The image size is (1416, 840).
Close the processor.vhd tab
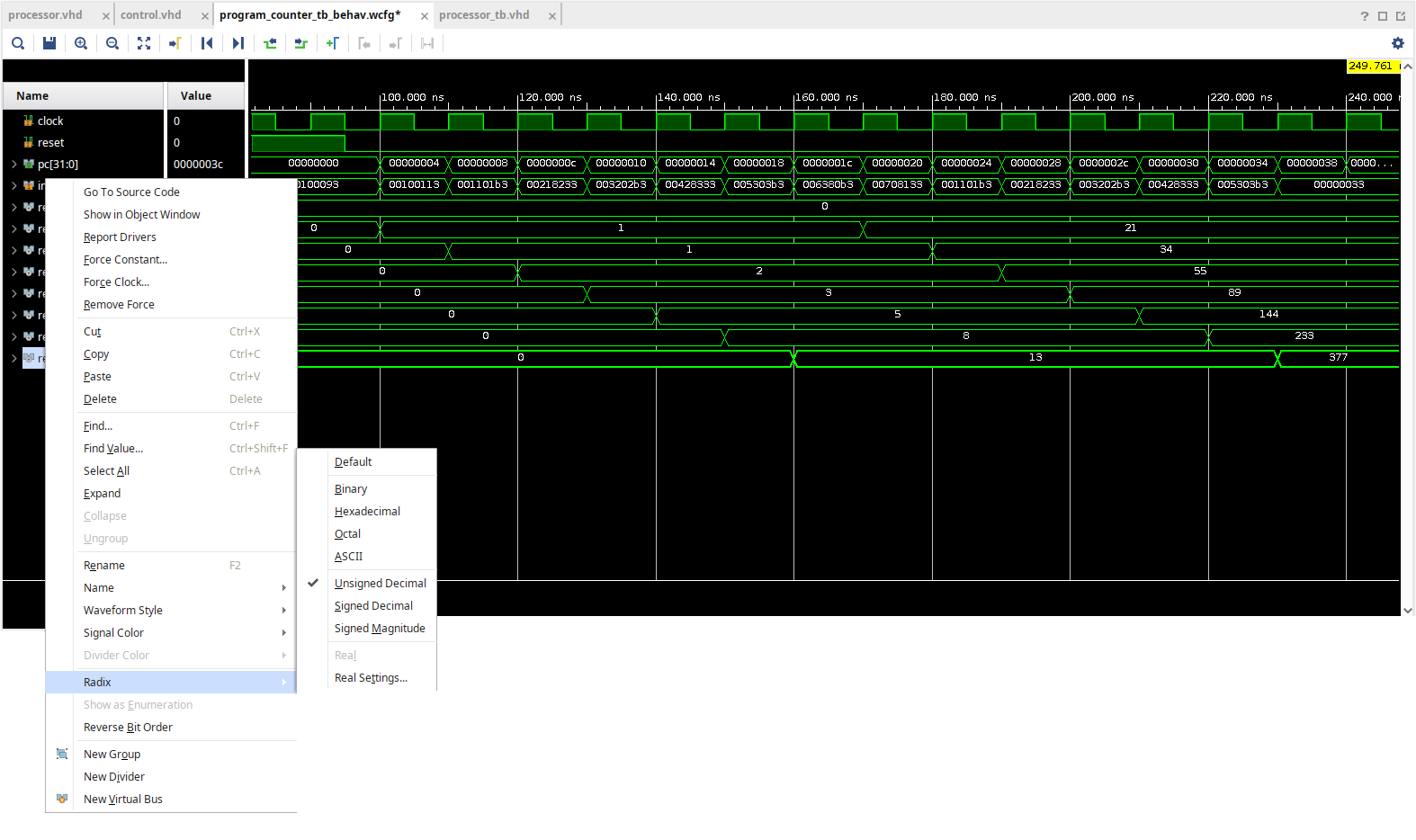(x=106, y=15)
